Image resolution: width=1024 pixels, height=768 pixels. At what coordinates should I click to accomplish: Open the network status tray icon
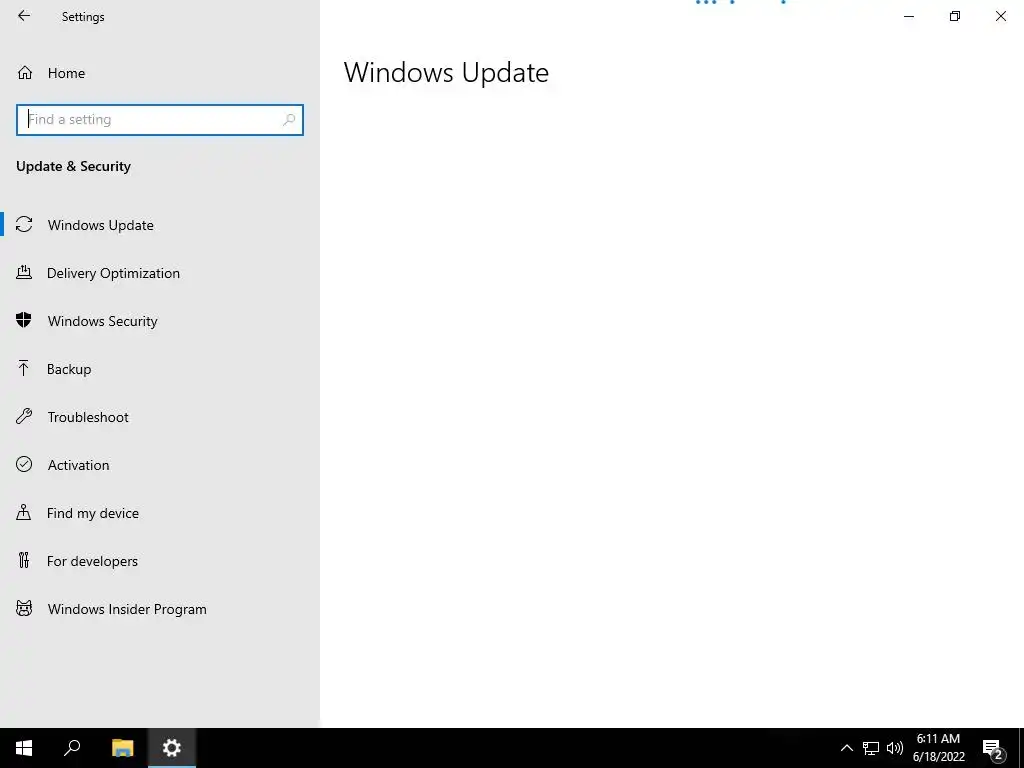871,748
